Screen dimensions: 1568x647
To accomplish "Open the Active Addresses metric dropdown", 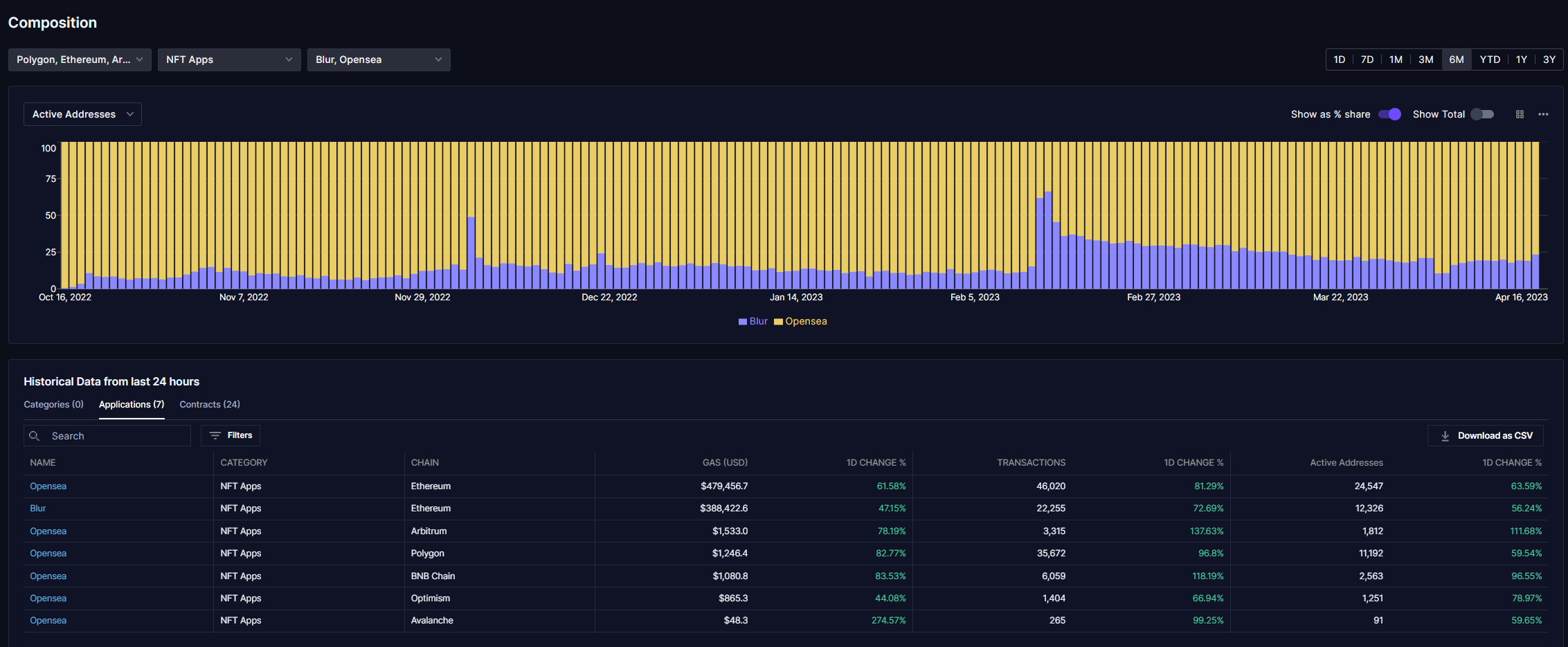I will point(82,114).
